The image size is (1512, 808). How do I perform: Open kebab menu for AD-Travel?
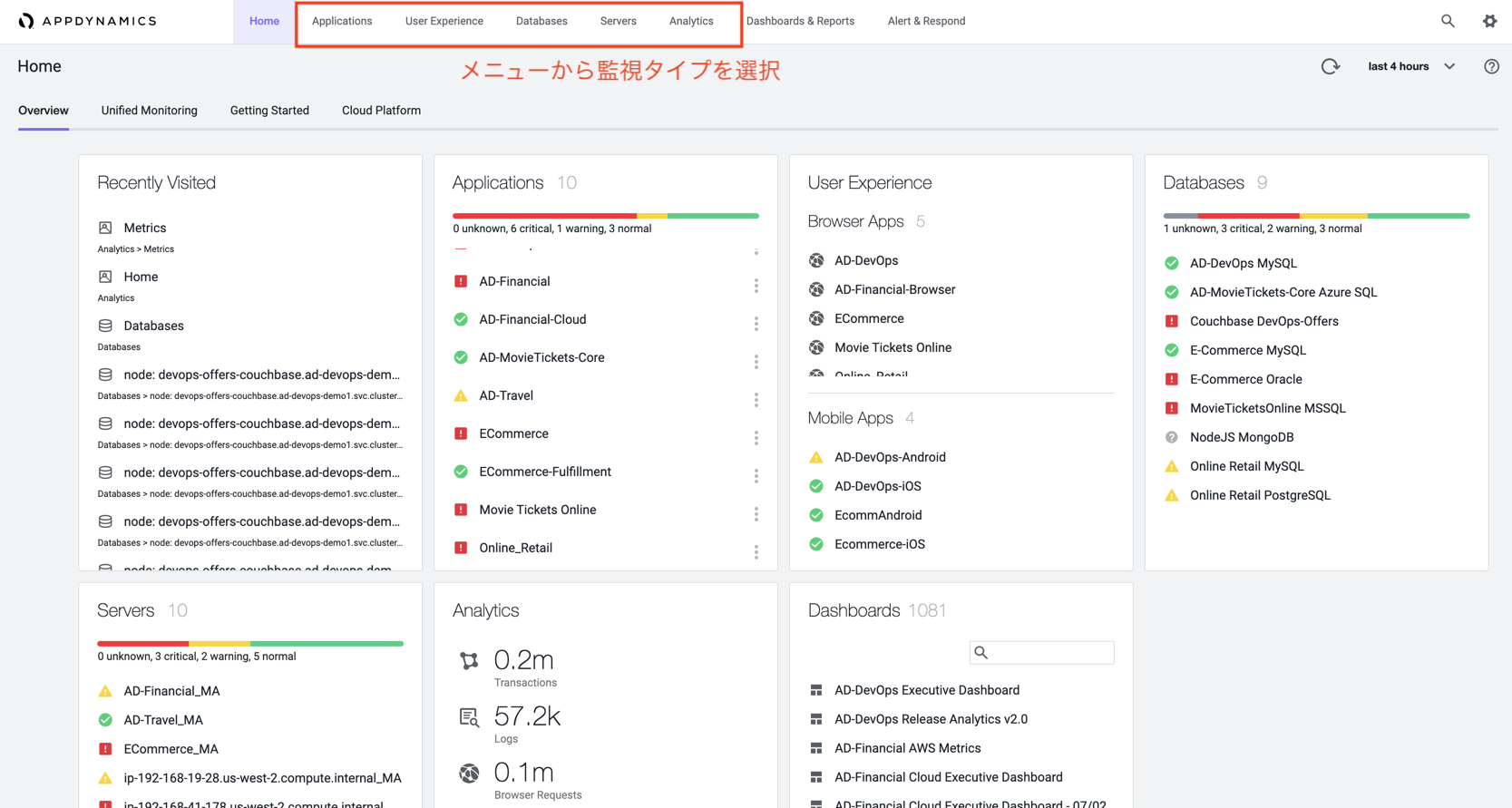[x=756, y=400]
